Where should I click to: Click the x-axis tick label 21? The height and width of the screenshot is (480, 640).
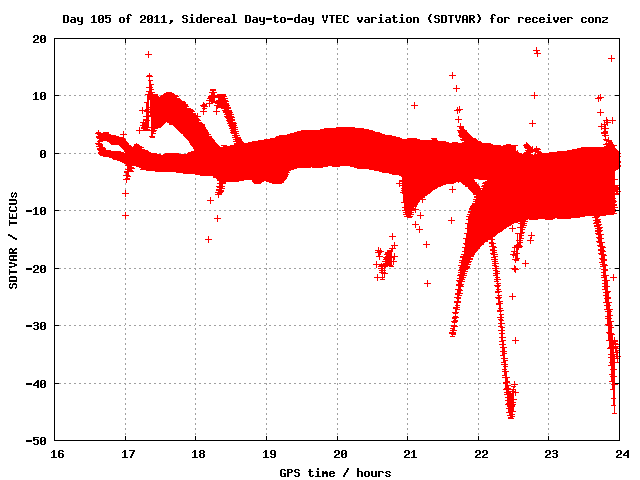[408, 453]
